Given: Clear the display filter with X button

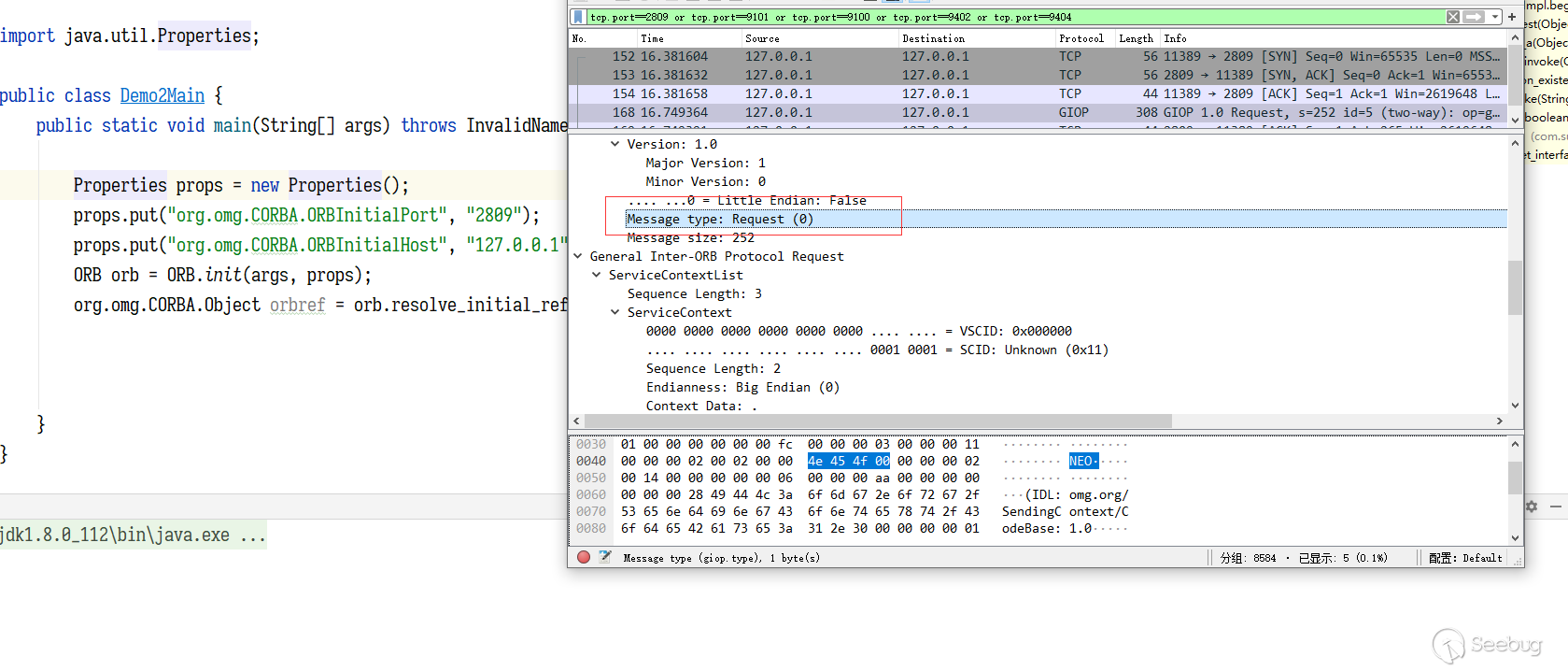Looking at the screenshot, I should point(1453,17).
